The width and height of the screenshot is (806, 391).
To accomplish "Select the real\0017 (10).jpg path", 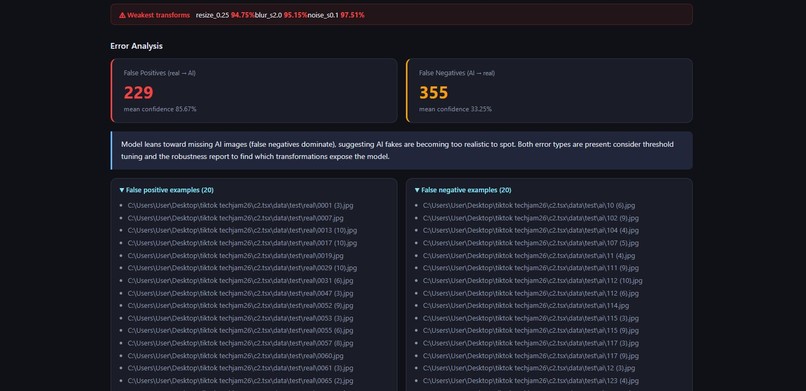I will tap(242, 243).
